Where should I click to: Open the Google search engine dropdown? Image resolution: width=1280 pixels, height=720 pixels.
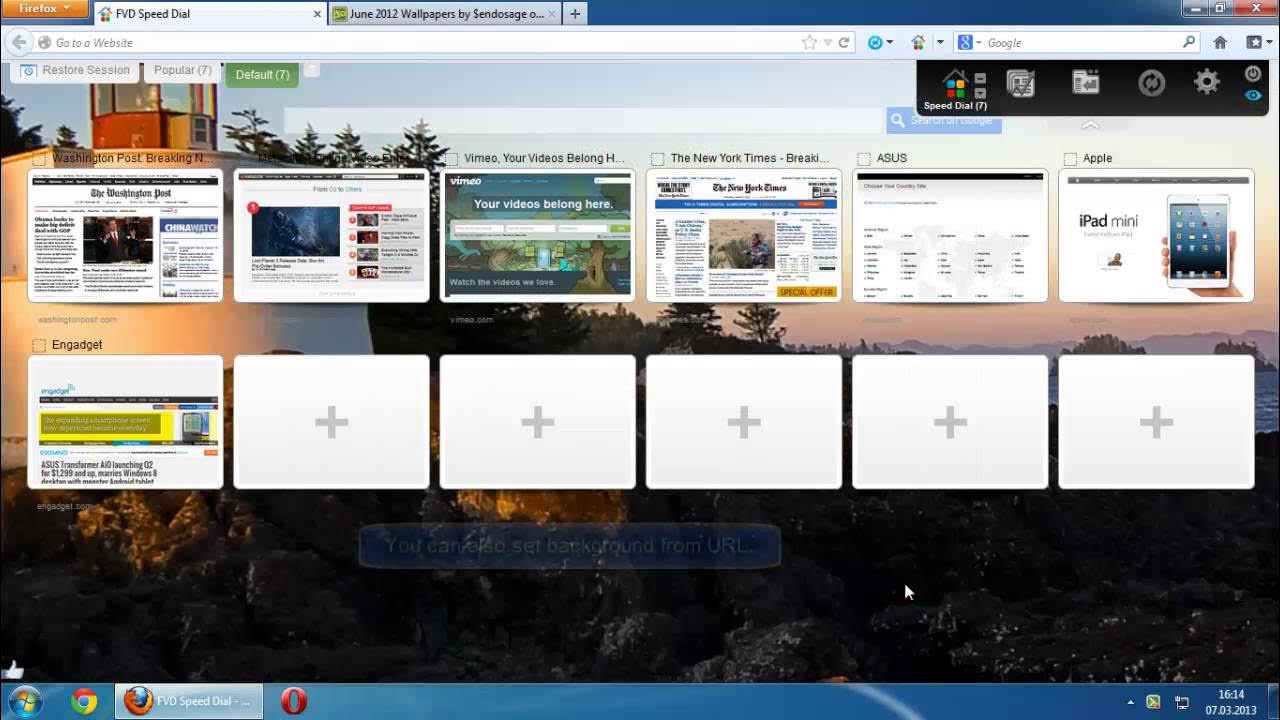970,42
